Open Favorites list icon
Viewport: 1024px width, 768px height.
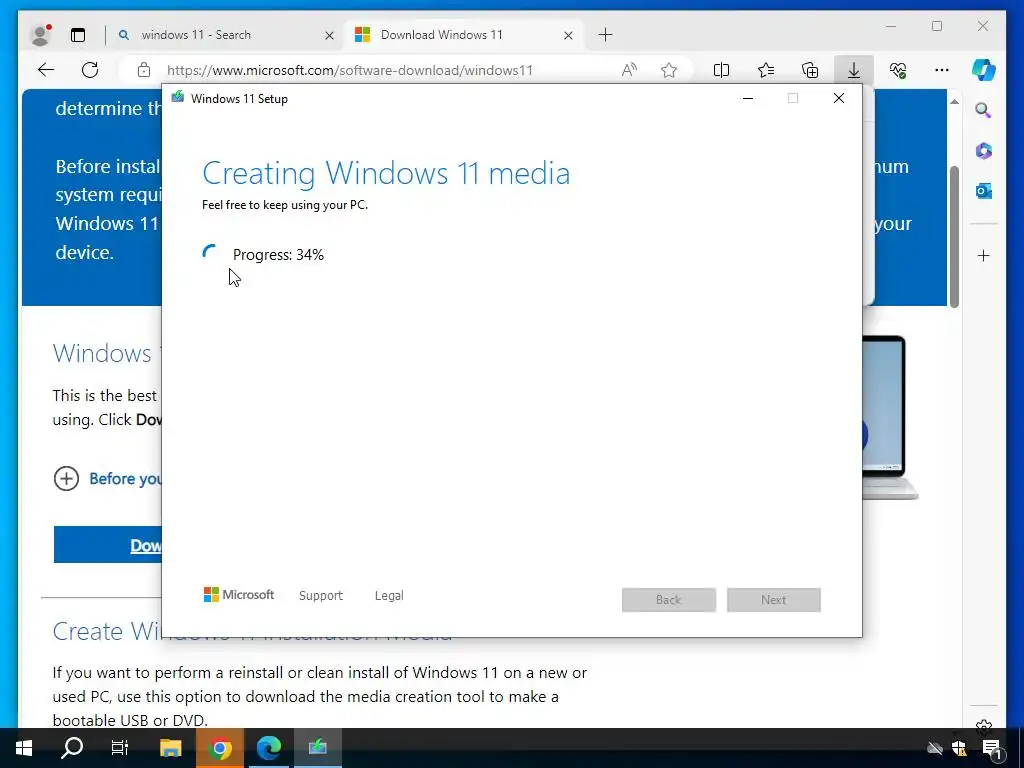click(x=765, y=70)
